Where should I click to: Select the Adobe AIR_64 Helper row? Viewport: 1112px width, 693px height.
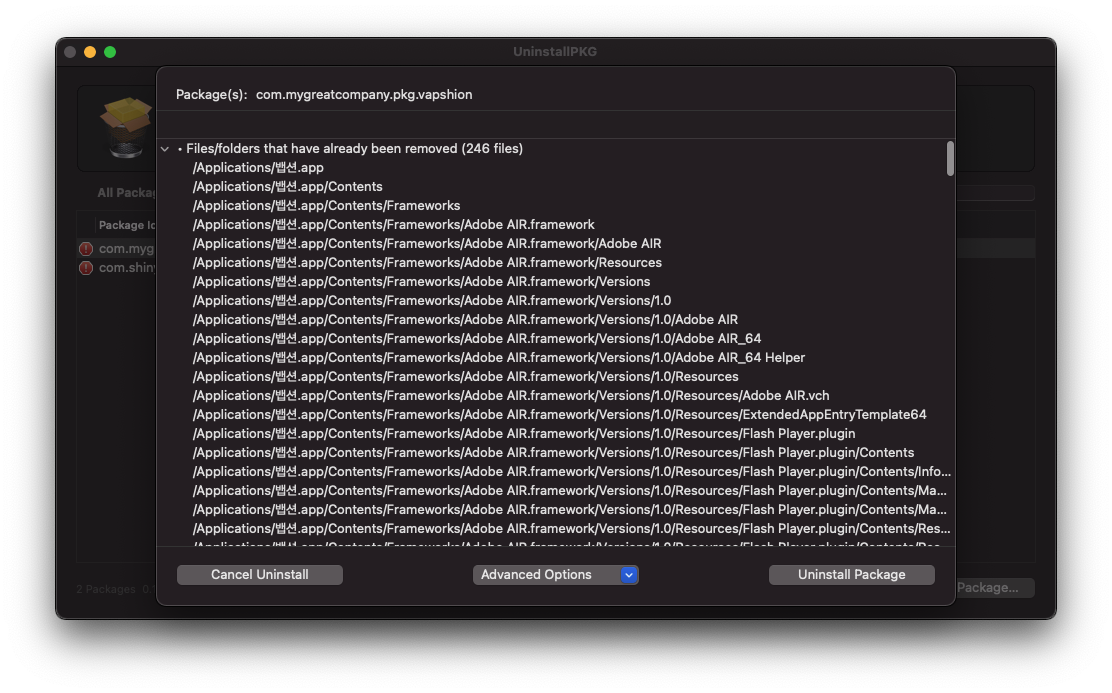point(554,357)
